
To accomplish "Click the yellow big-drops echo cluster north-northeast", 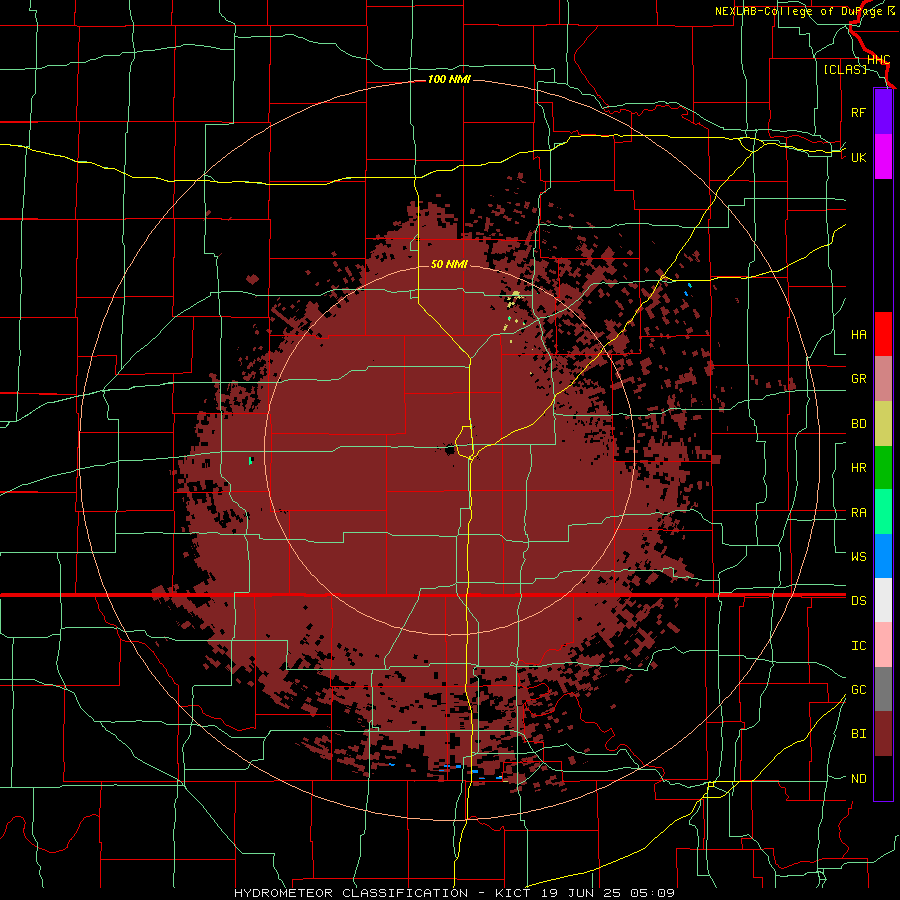I will [x=514, y=300].
